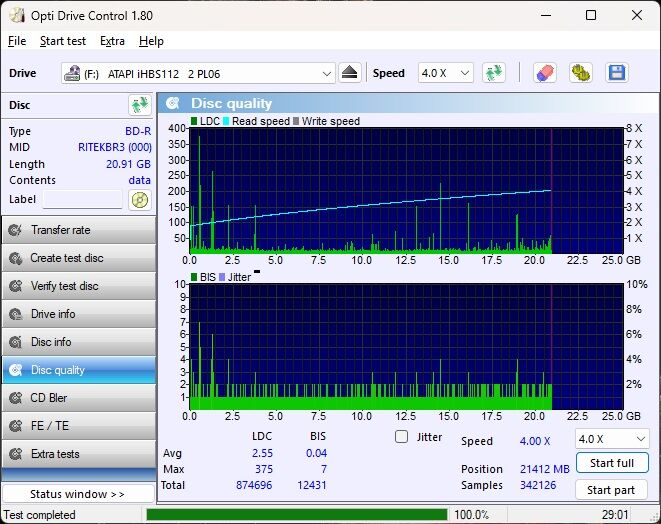Enable the Jitter checkbox
The width and height of the screenshot is (661, 524).
401,437
